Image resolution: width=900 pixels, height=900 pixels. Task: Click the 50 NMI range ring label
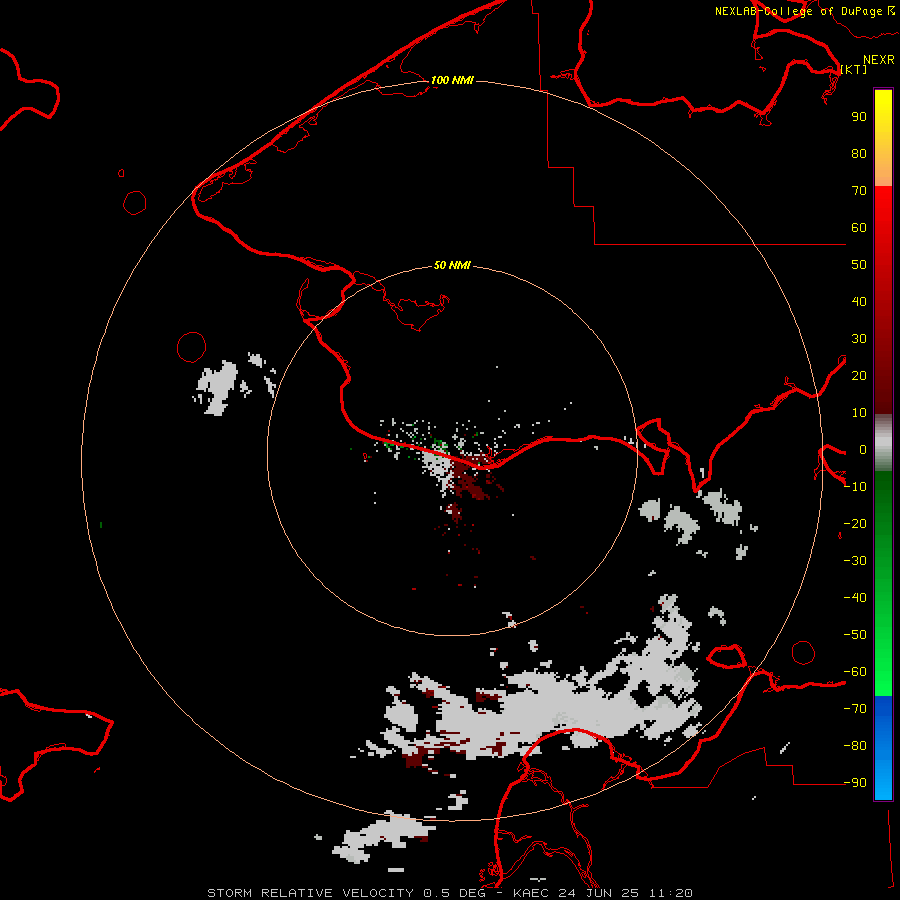coord(452,265)
